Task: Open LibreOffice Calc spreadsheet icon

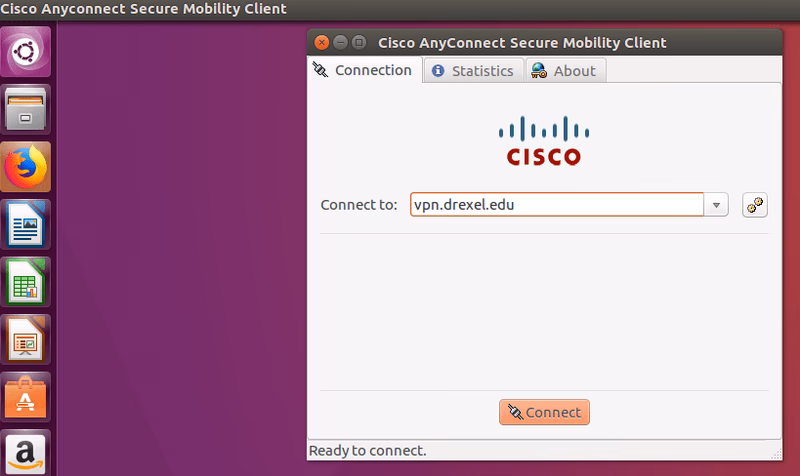Action: (27, 282)
